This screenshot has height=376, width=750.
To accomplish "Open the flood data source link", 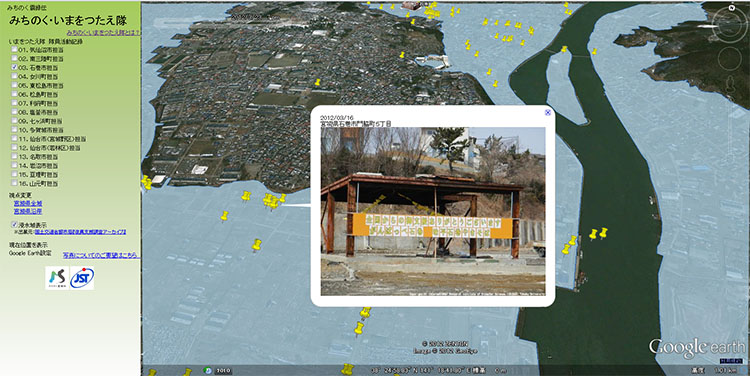I will tap(80, 232).
